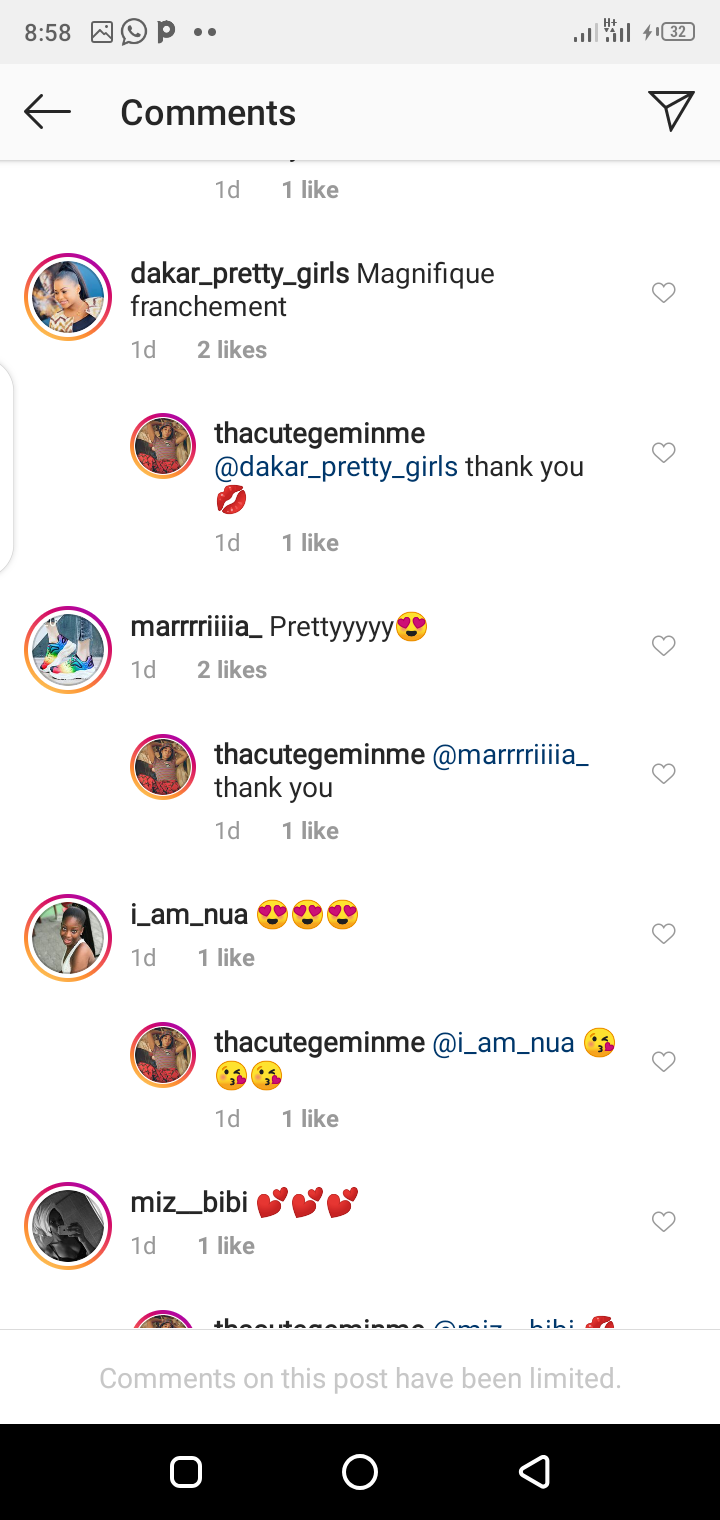This screenshot has height=1520, width=720.
Task: Heart the Prettyyyyy comment by marrrriiiia_
Action: click(x=664, y=646)
